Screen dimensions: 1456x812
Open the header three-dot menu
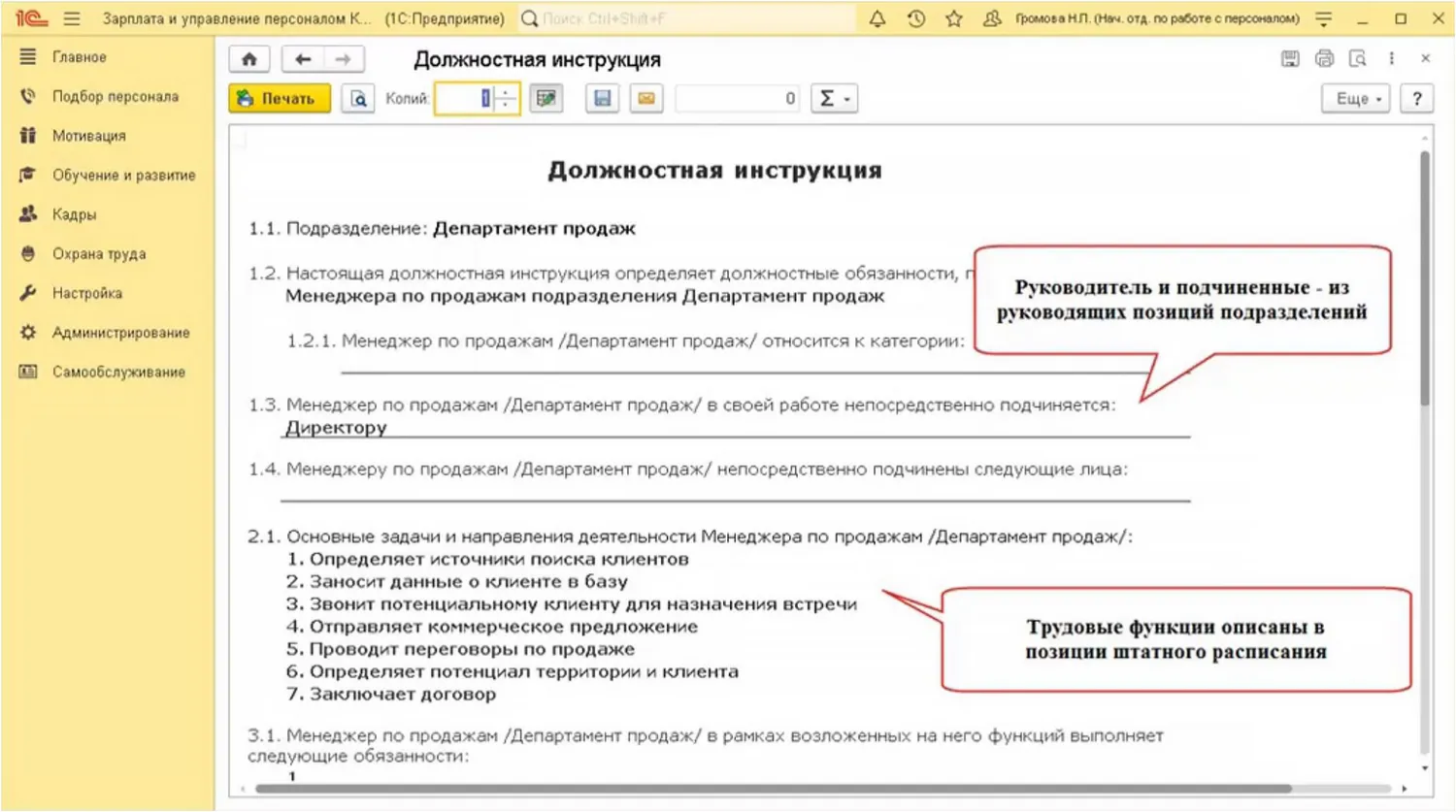(1392, 59)
